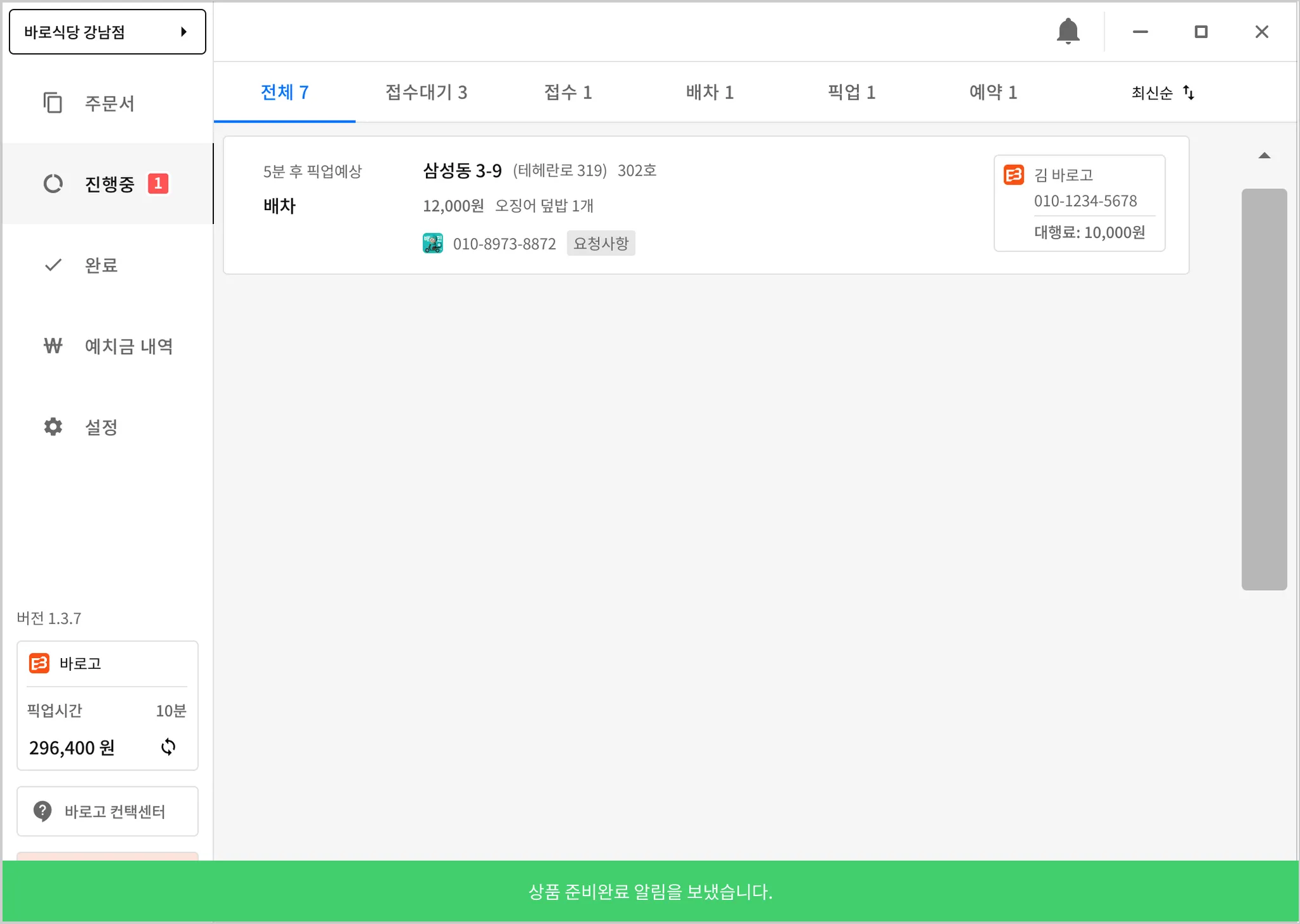Go to 완료 with the checkmark icon
Viewport: 1300px width, 924px height.
(x=102, y=265)
